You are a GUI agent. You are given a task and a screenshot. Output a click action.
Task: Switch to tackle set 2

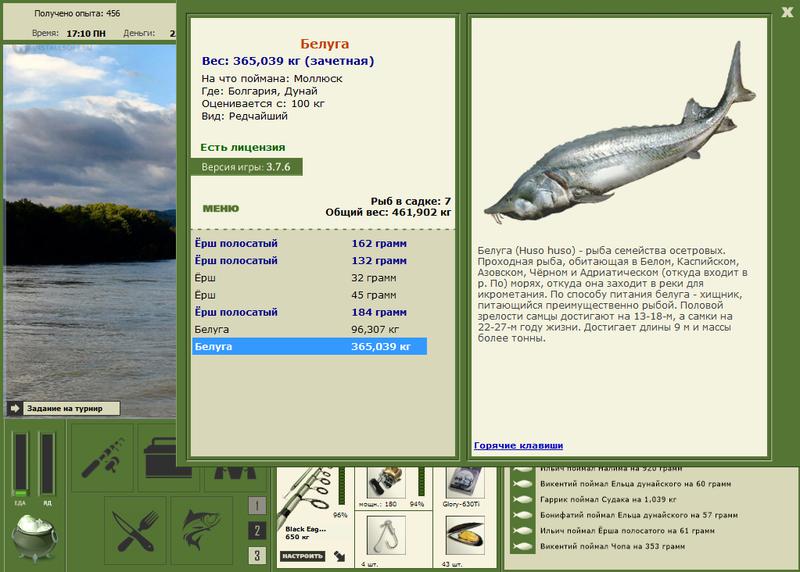[x=257, y=531]
